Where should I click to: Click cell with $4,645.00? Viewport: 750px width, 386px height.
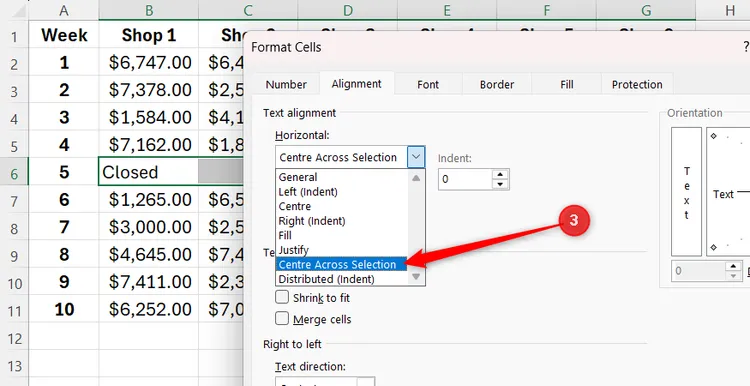[149, 254]
